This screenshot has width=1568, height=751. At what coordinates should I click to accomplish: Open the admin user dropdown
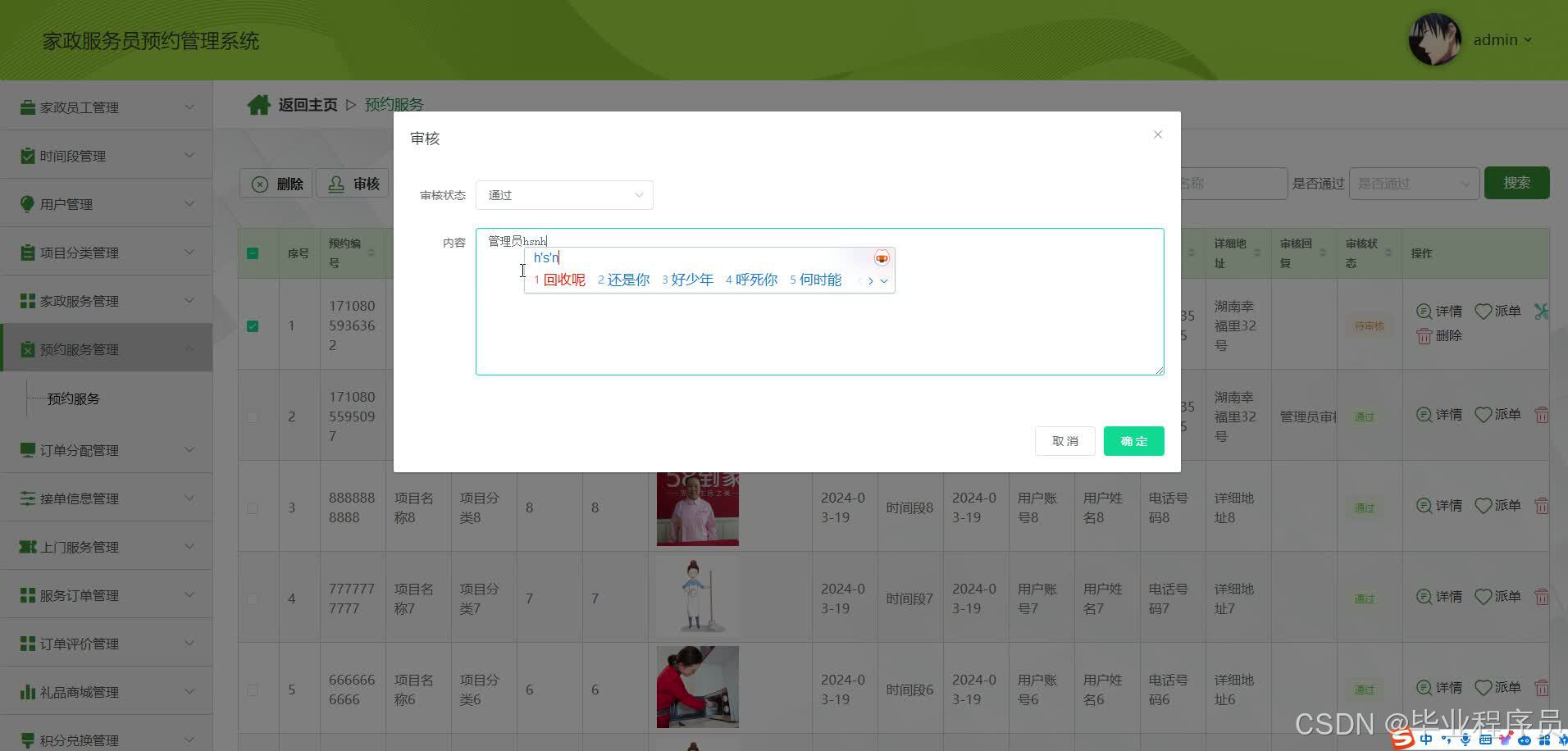pyautogui.click(x=1502, y=39)
